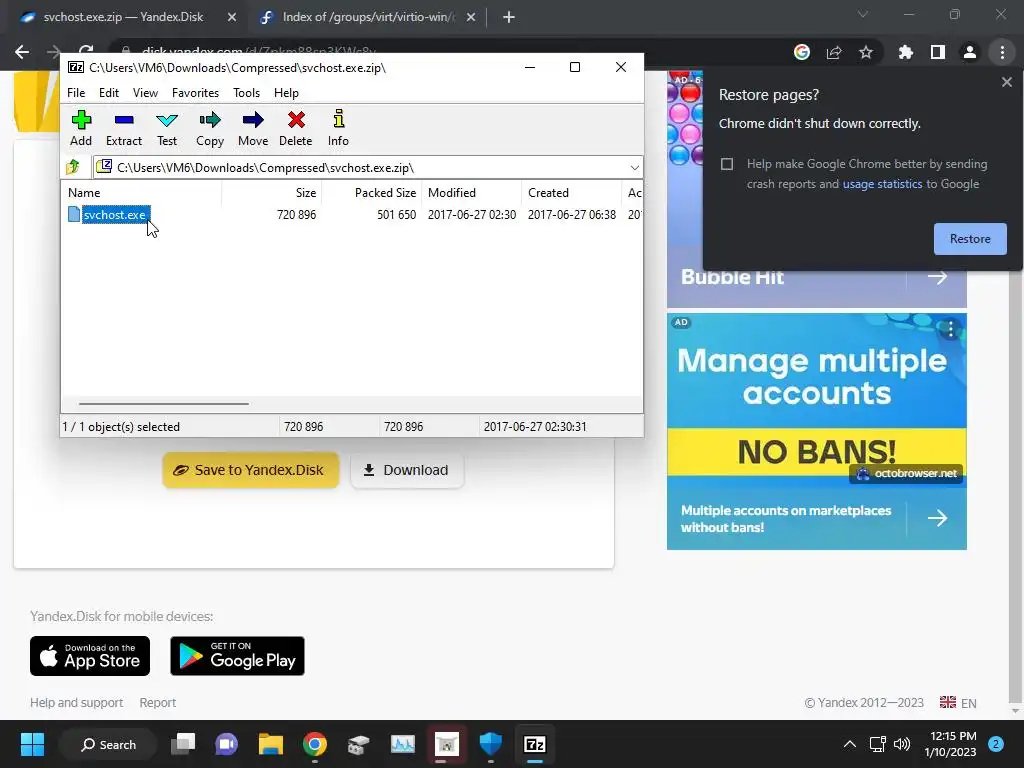
Task: Open Chrome profile avatar icon
Action: [970, 52]
